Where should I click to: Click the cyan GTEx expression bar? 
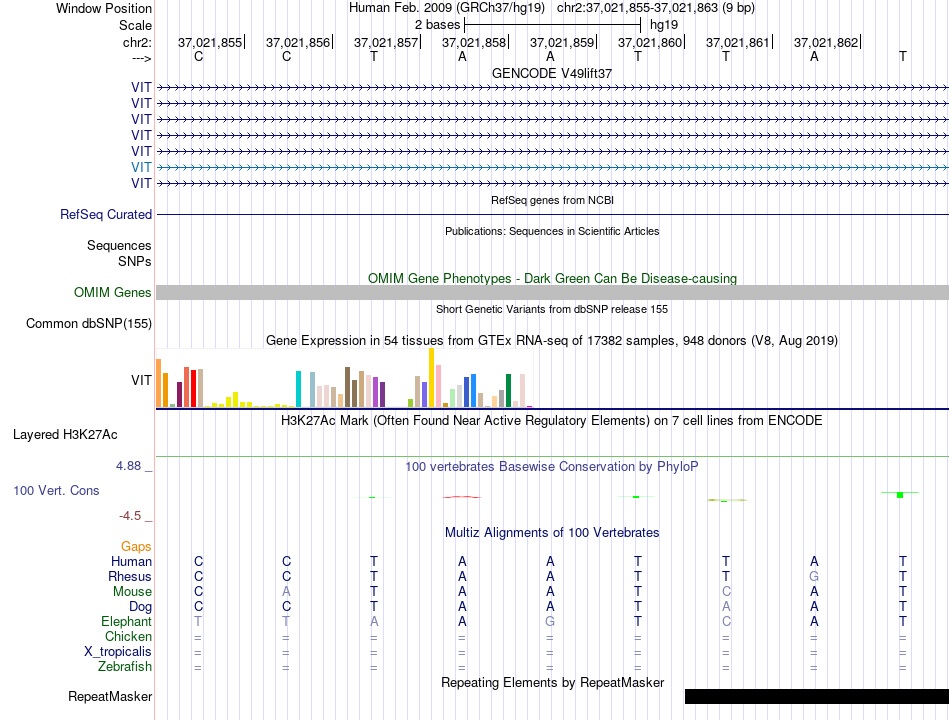point(298,389)
